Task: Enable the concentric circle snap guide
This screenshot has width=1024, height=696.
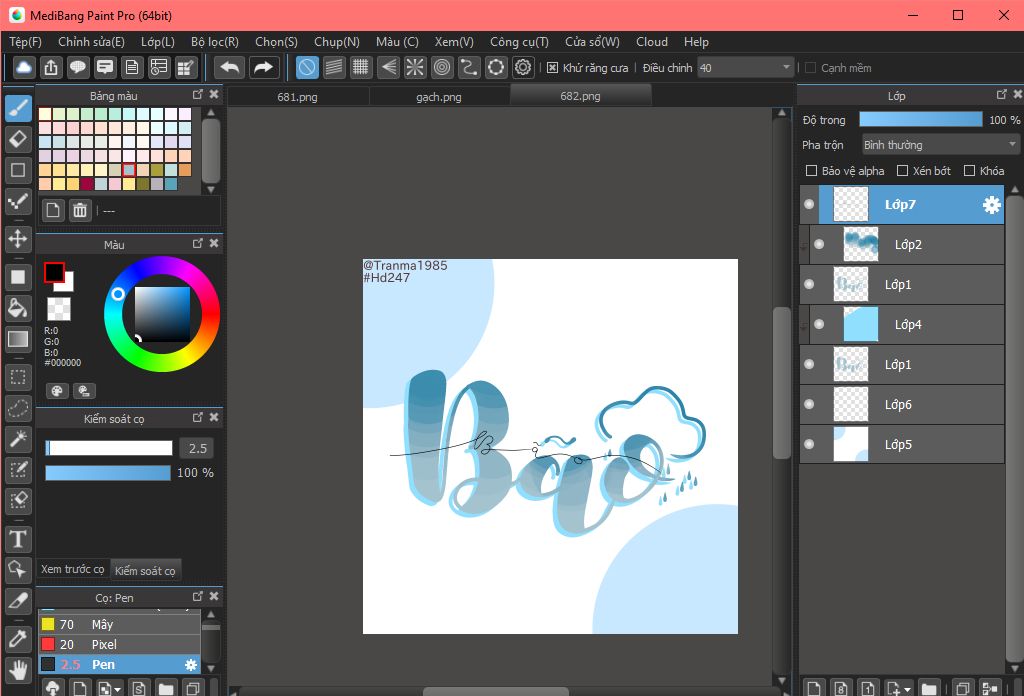Action: pos(442,67)
